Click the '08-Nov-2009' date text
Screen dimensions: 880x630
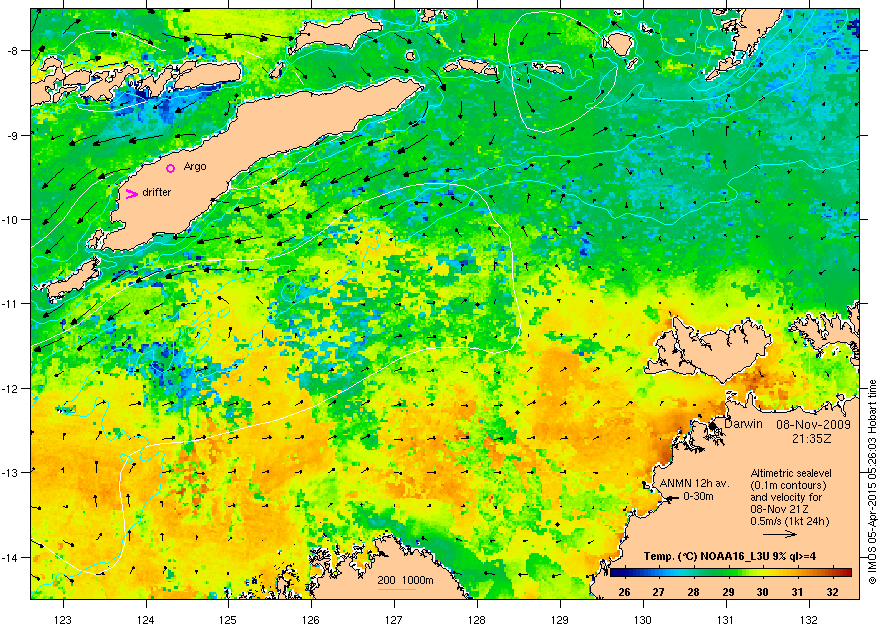(x=813, y=425)
